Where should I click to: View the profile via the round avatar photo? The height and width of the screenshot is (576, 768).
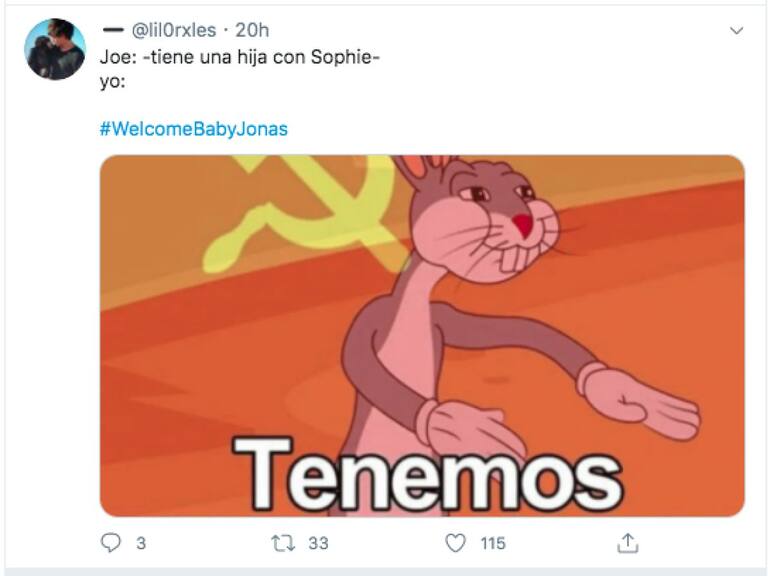coord(55,49)
